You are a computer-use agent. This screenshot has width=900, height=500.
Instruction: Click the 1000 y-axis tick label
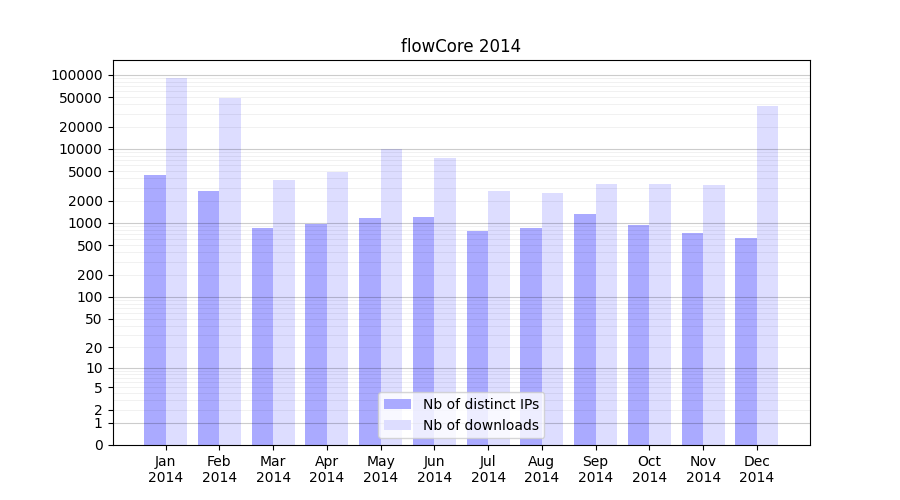coord(84,223)
